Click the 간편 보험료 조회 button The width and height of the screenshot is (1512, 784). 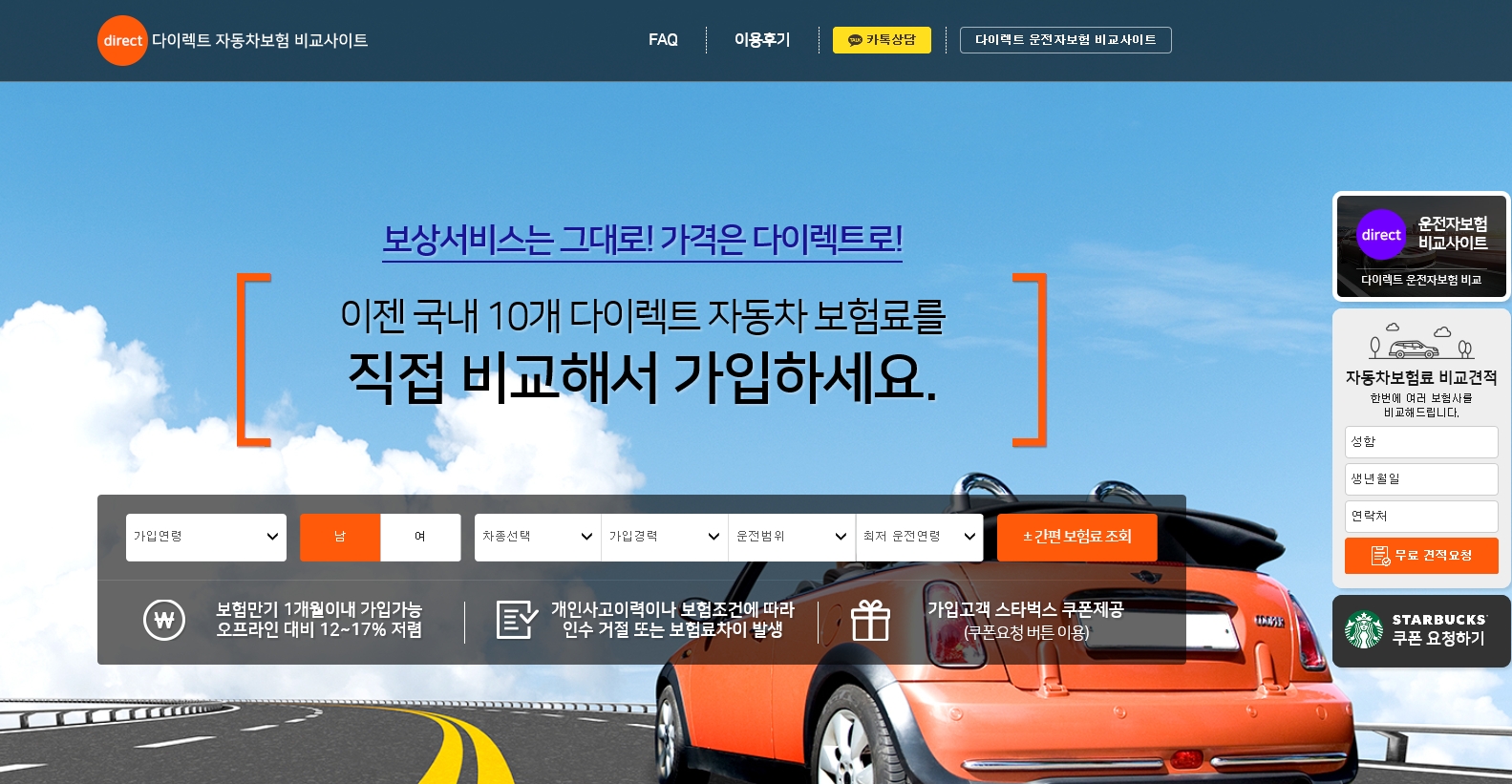point(1077,537)
